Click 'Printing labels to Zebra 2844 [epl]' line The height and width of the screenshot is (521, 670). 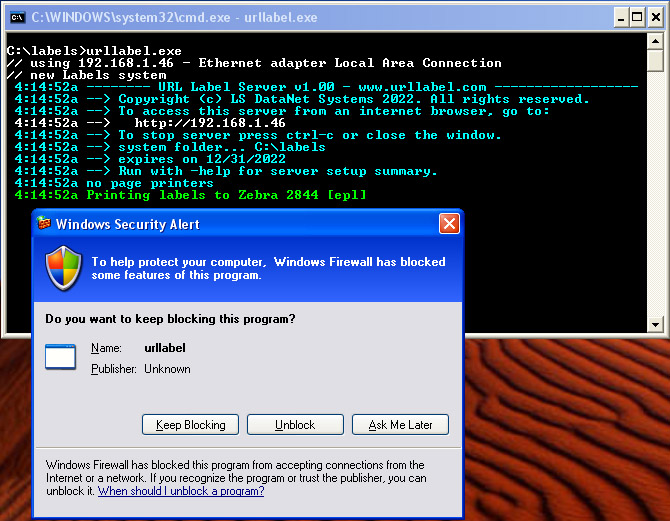[191, 195]
